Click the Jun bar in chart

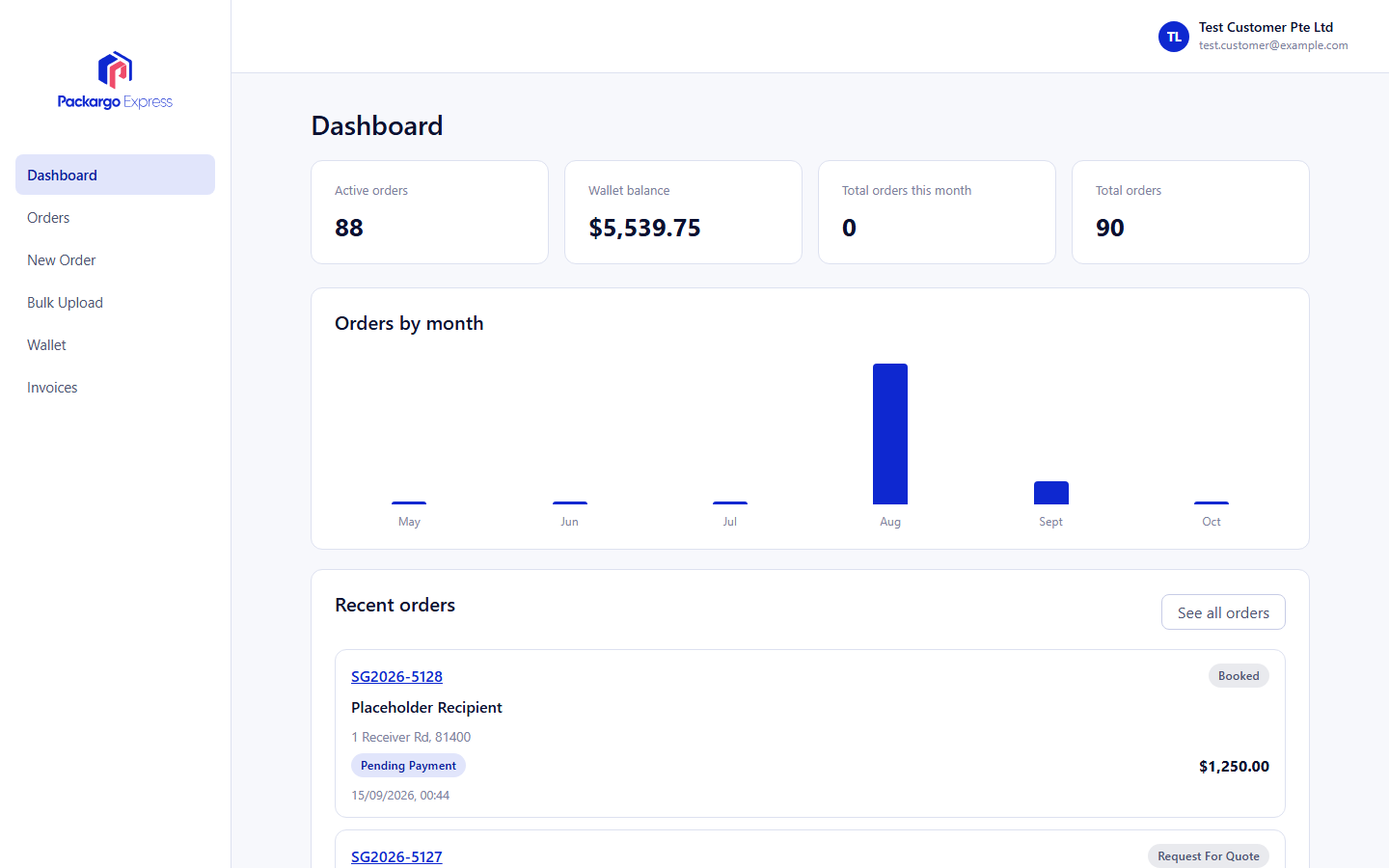point(570,502)
